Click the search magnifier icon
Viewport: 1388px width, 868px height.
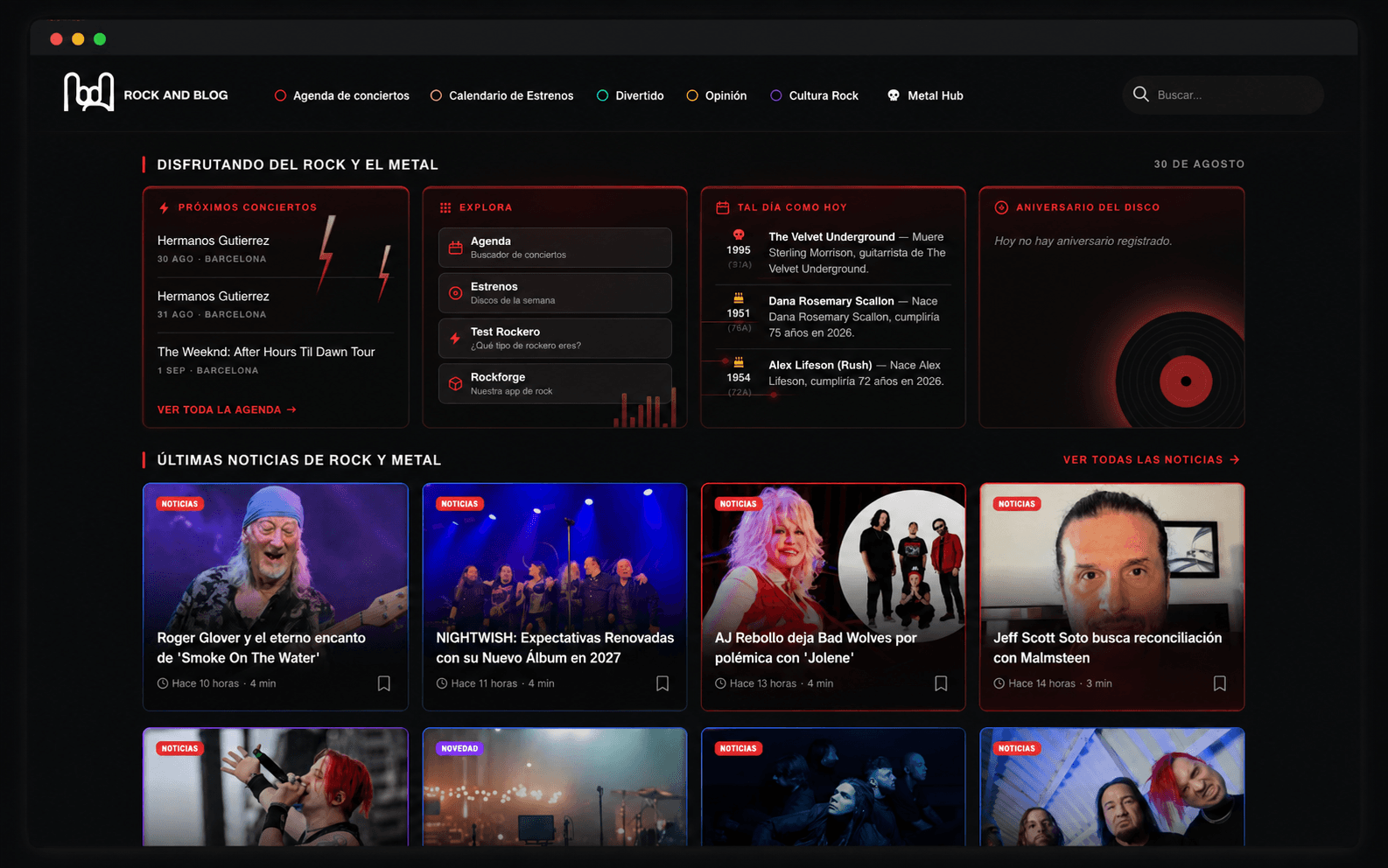click(x=1140, y=94)
